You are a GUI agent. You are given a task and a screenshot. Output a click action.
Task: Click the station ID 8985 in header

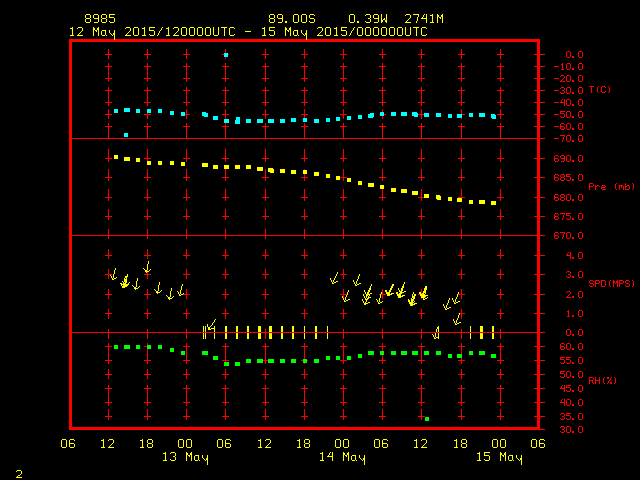[100, 19]
